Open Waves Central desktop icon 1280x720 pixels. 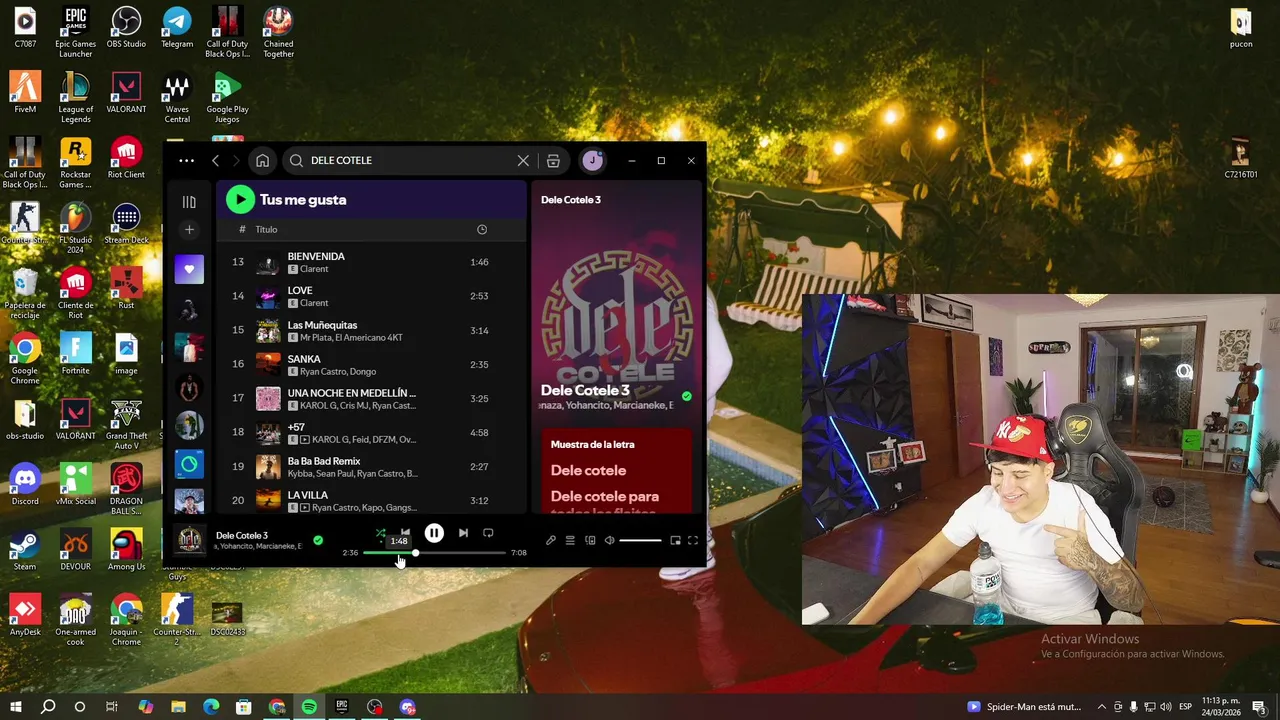(177, 98)
